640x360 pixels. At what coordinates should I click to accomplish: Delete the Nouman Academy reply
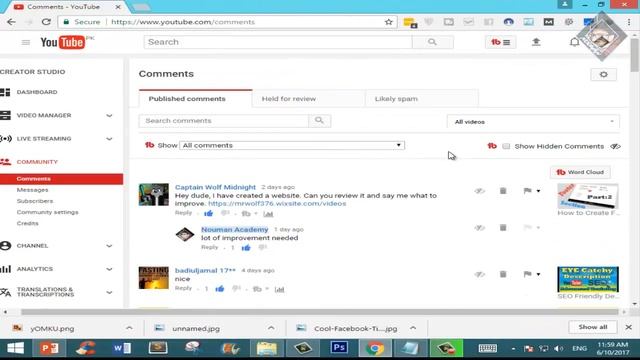tap(503, 228)
